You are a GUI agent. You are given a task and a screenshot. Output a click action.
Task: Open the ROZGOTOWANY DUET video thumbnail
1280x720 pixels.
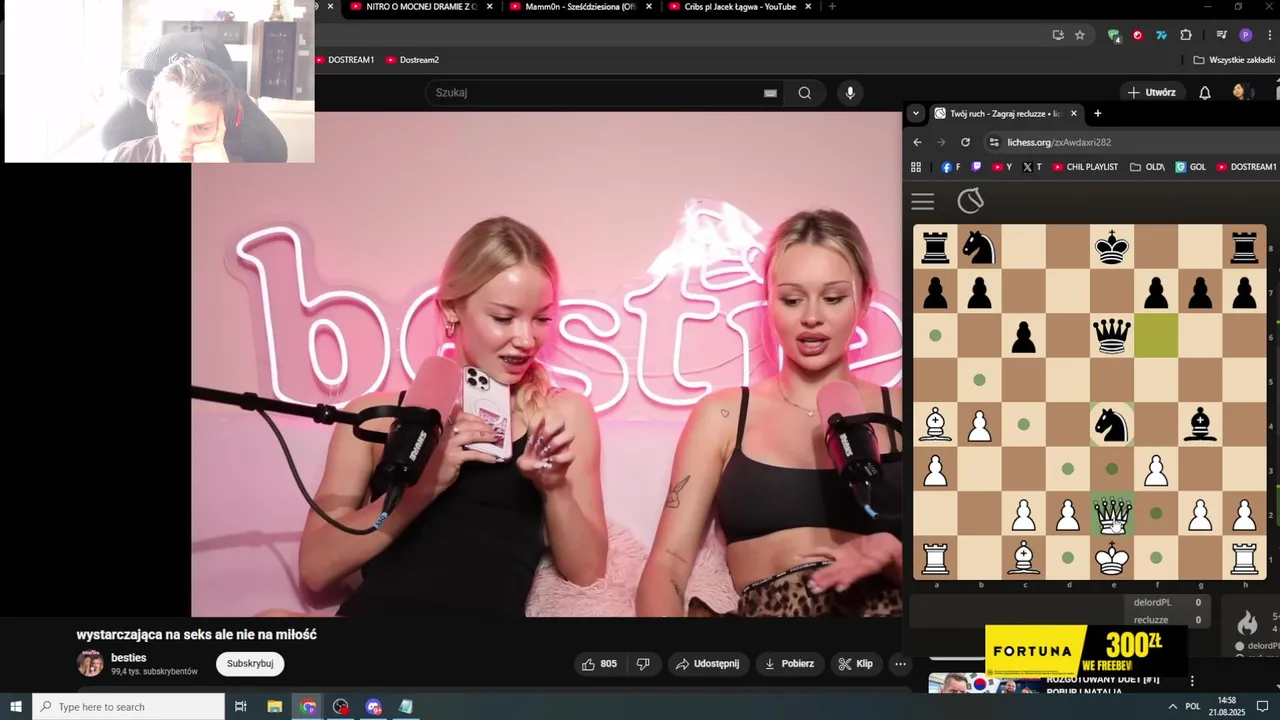click(985, 683)
